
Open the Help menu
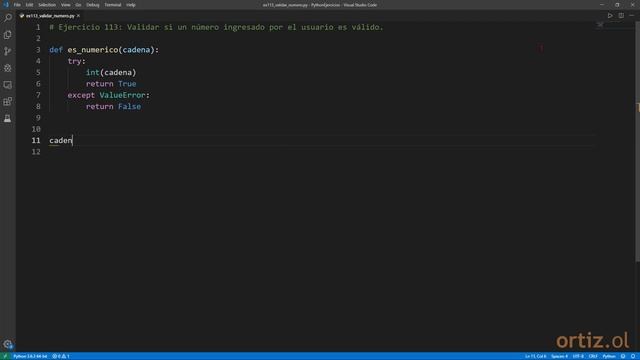131,5
